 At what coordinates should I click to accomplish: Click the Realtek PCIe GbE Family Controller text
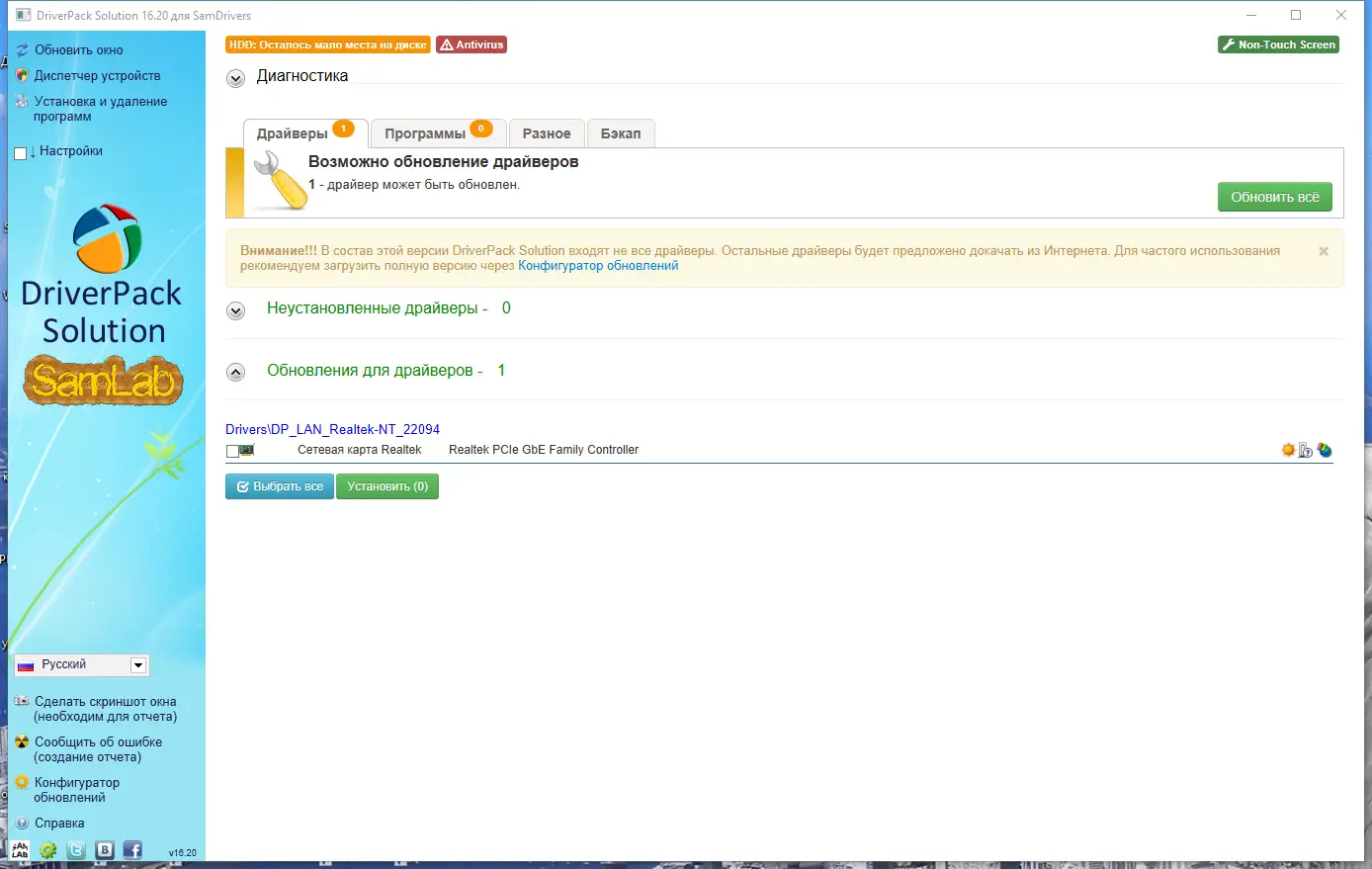pos(544,450)
